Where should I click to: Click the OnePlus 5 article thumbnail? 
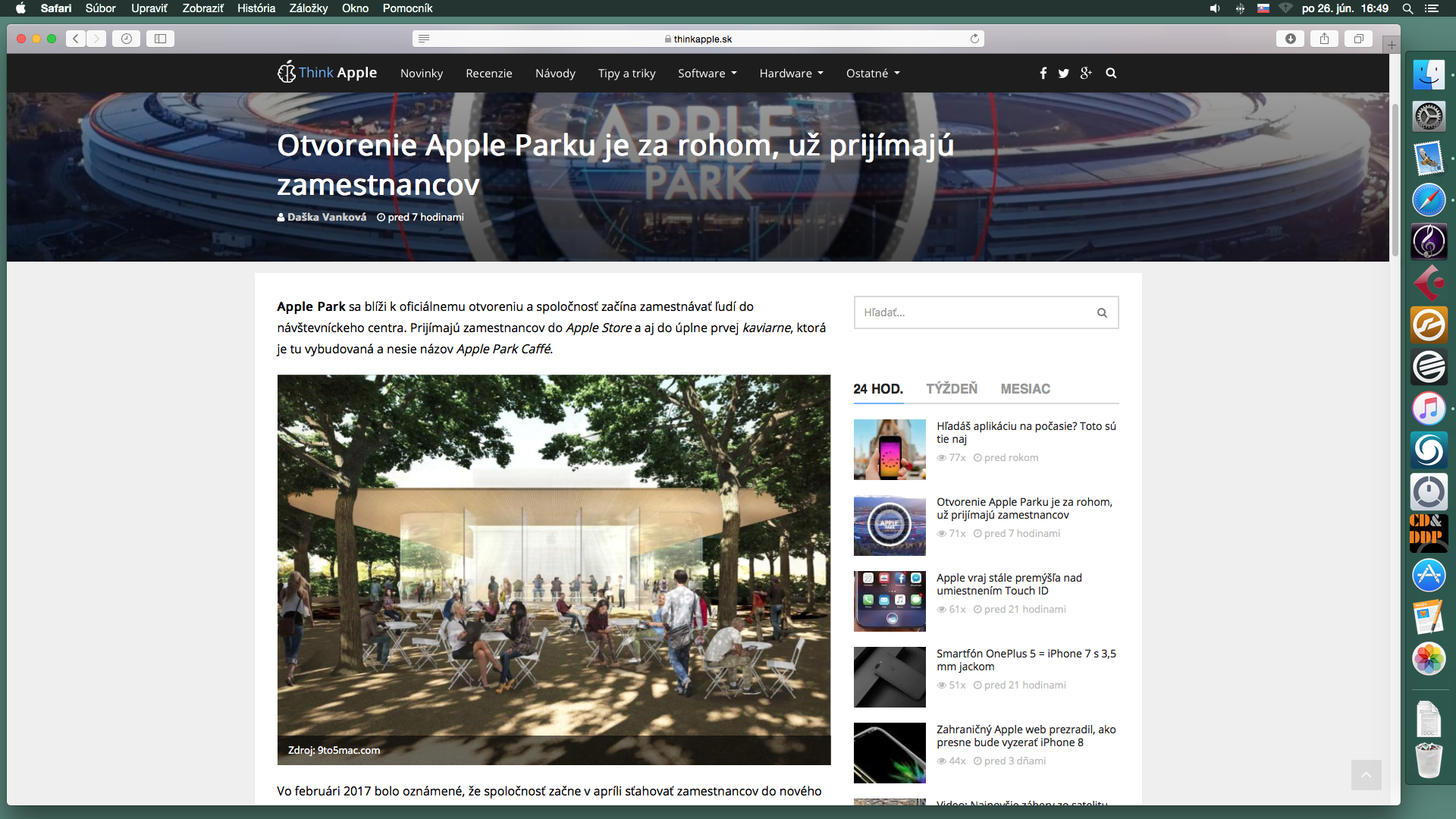tap(890, 677)
